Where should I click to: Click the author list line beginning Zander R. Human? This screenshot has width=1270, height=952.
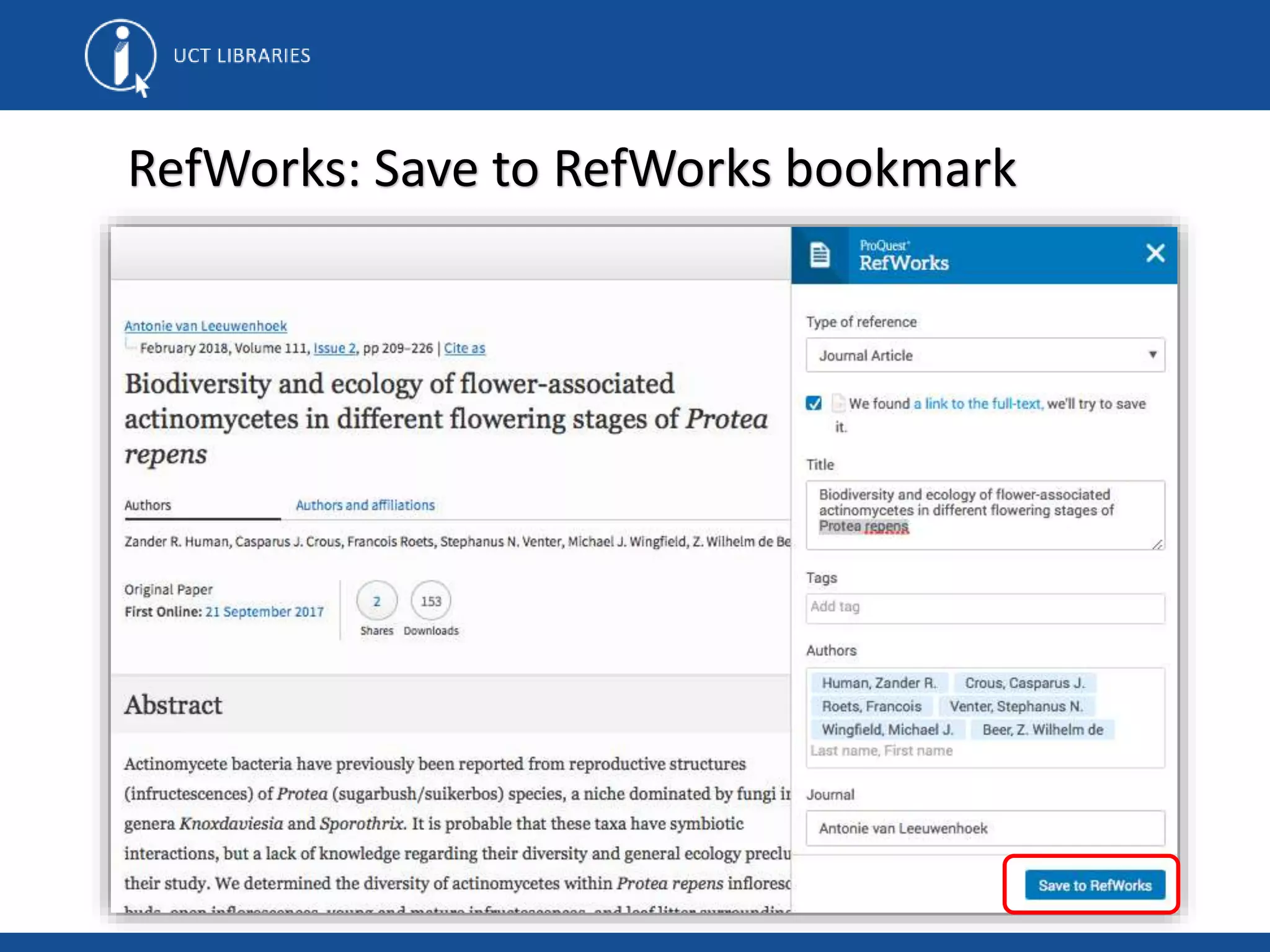click(457, 542)
